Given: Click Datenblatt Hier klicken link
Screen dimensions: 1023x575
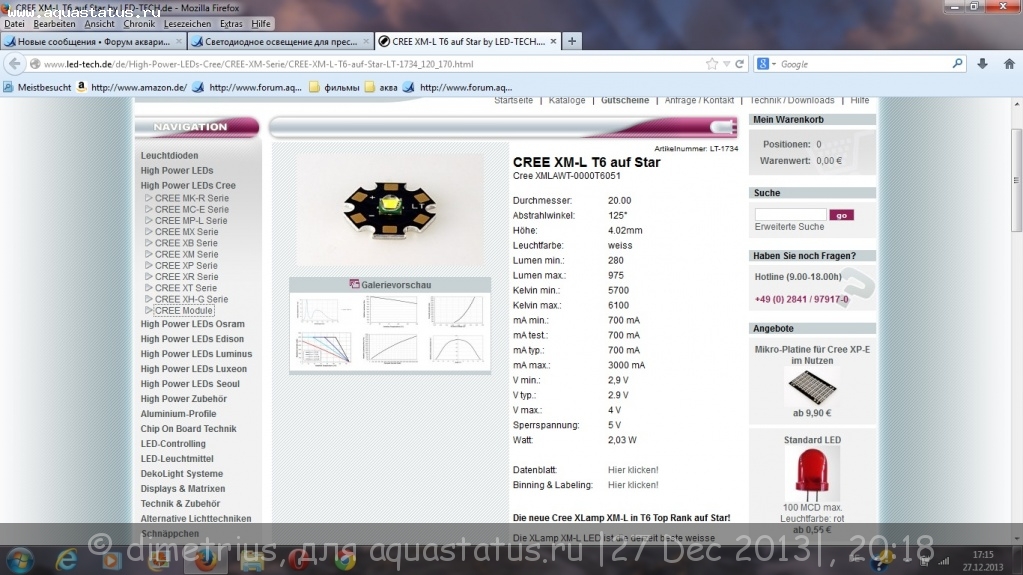Looking at the screenshot, I should coord(633,470).
